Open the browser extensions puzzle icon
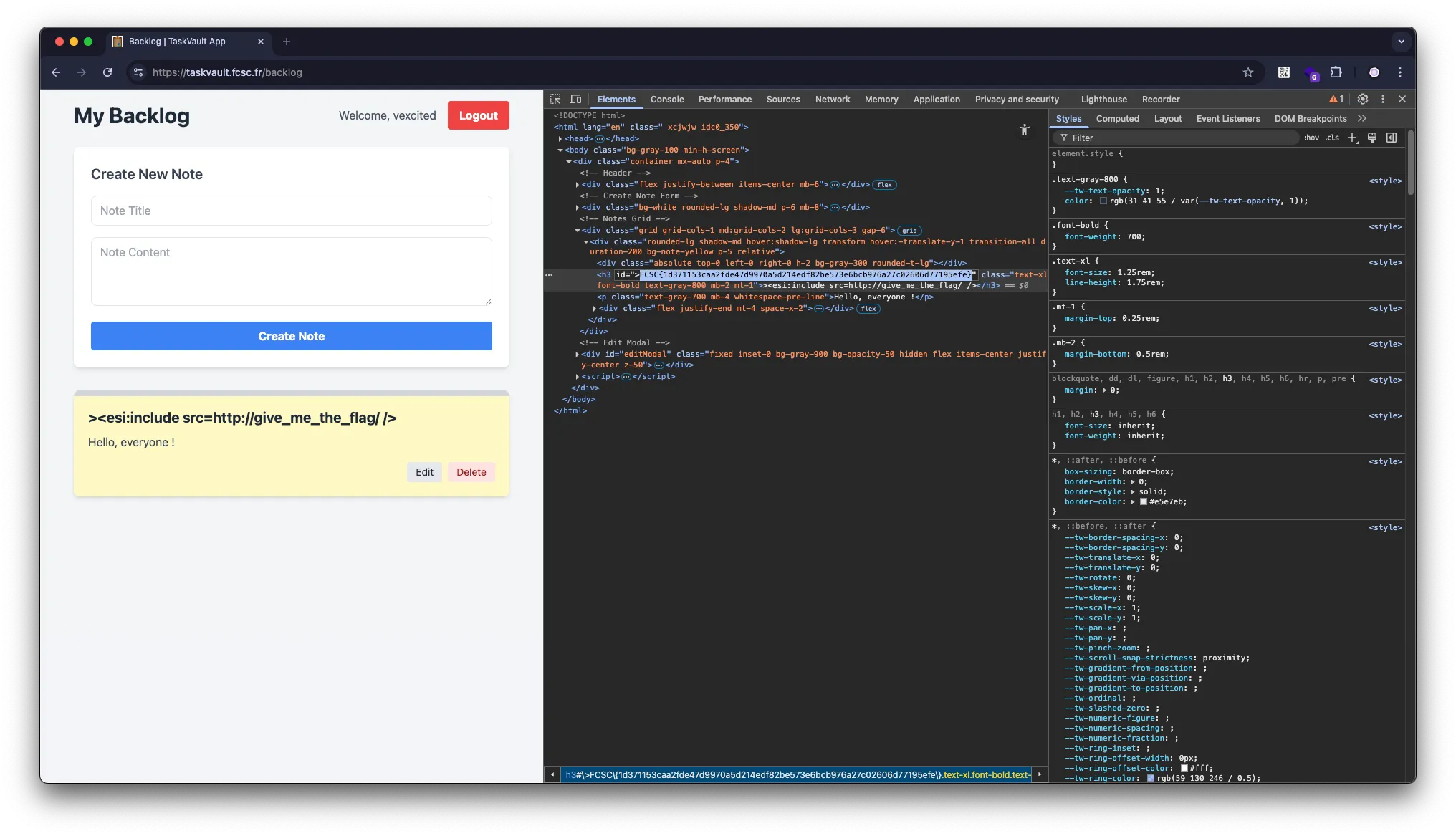Image resolution: width=1456 pixels, height=836 pixels. (1336, 72)
